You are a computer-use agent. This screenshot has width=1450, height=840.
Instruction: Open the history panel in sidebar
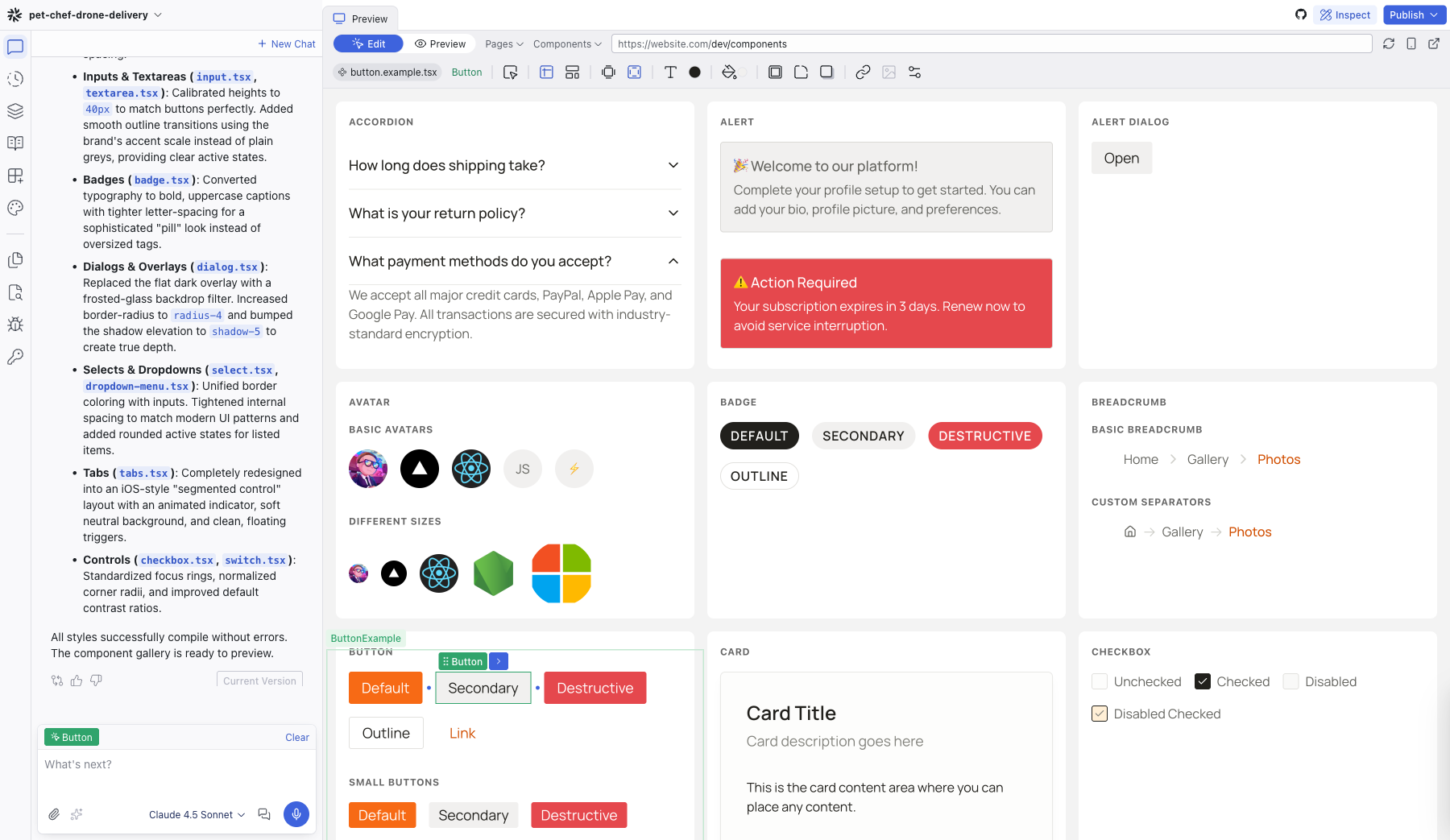[x=15, y=79]
